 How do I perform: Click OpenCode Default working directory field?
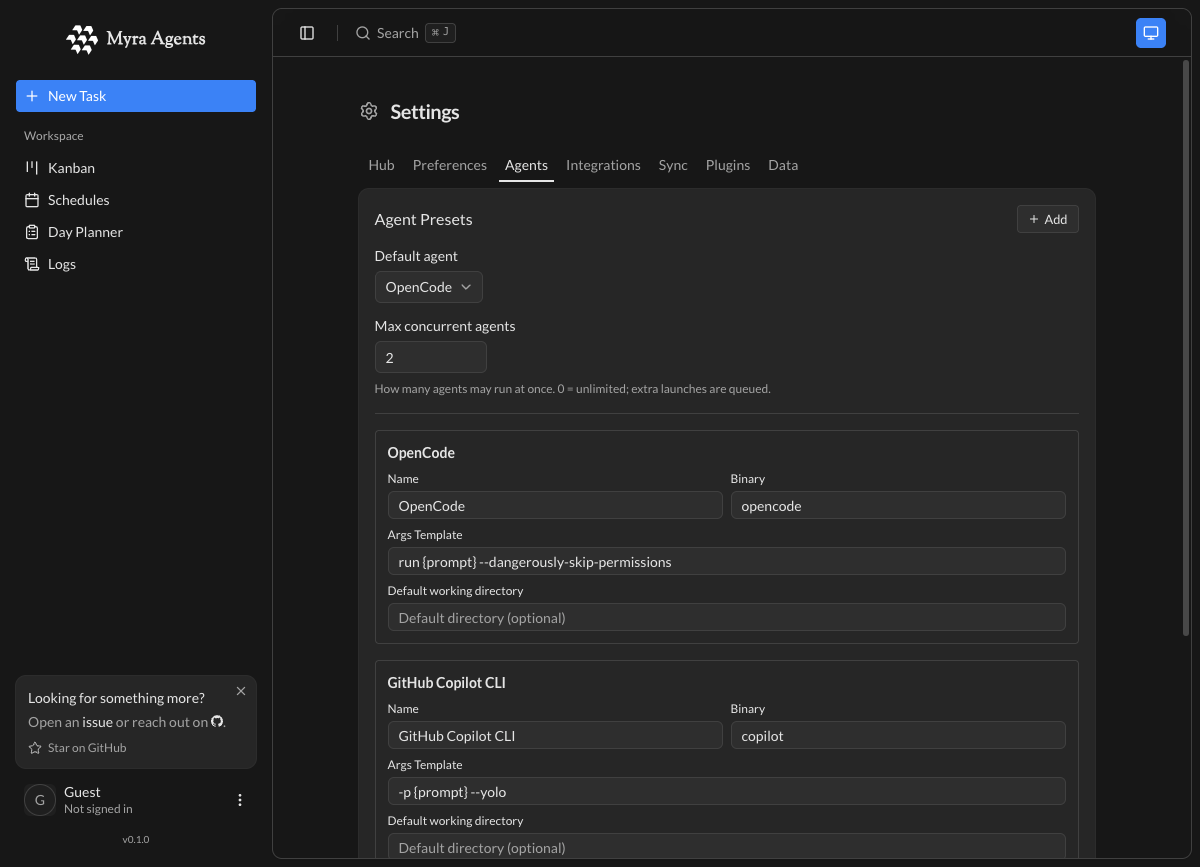click(727, 617)
